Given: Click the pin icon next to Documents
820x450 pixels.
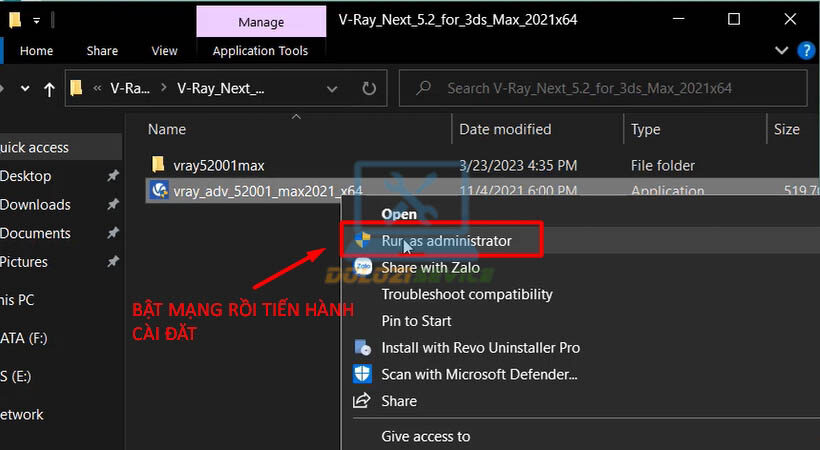Looking at the screenshot, I should click(x=113, y=233).
